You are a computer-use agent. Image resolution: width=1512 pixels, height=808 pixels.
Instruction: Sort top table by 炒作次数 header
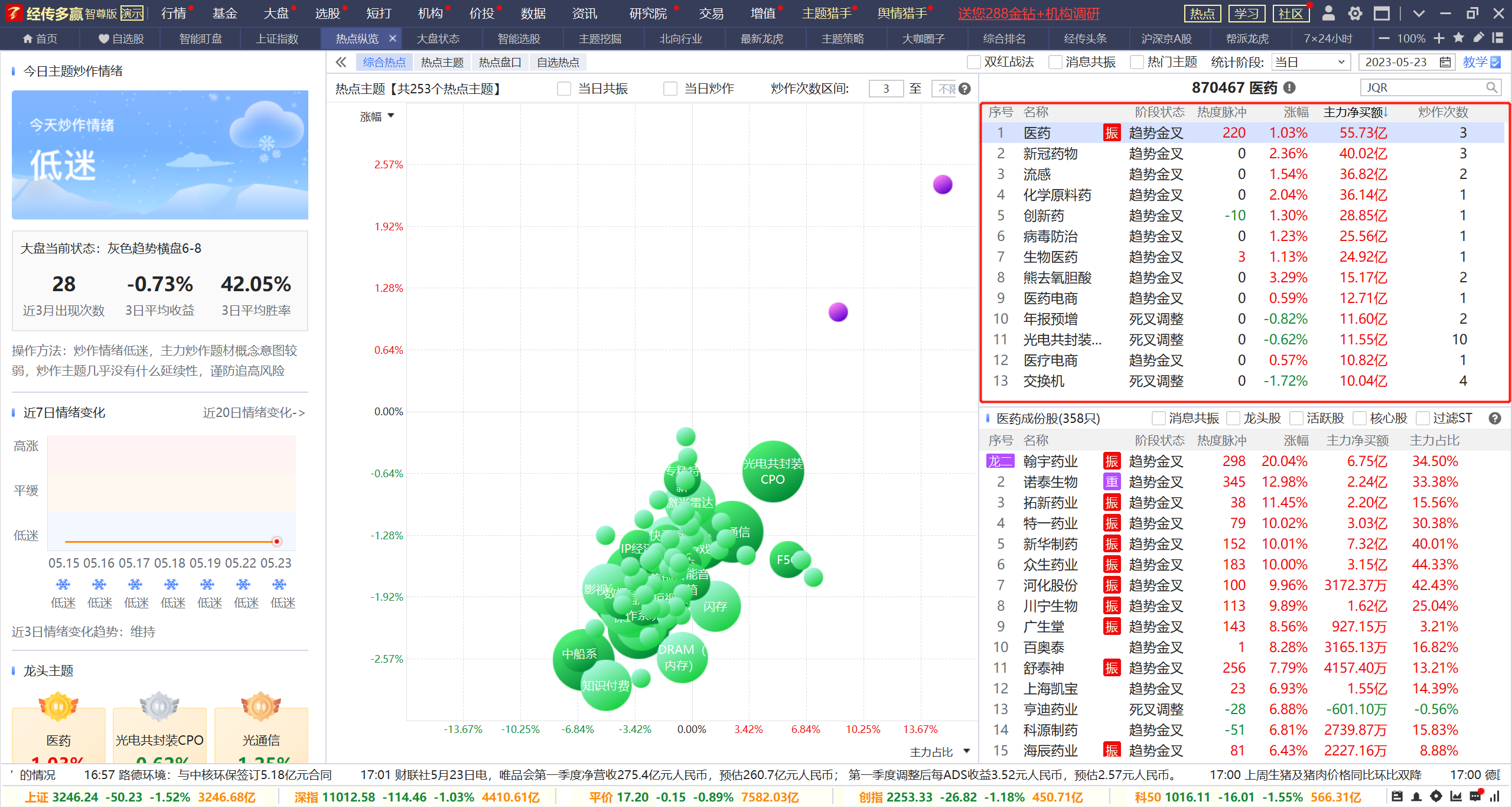pyautogui.click(x=1443, y=112)
